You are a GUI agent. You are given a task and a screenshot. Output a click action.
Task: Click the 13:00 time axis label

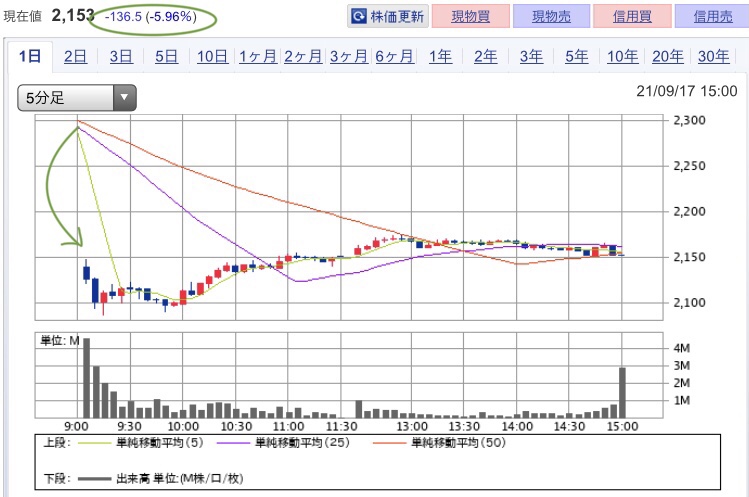[412, 426]
